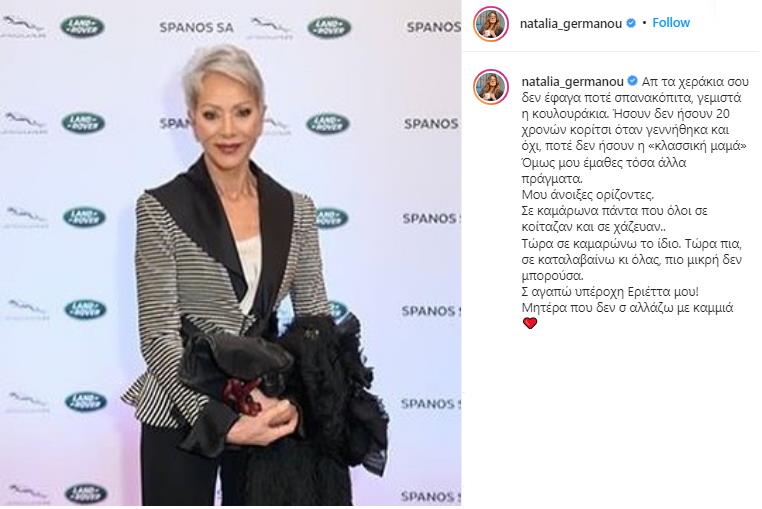Click the blue verified badge in the post header

(x=631, y=23)
